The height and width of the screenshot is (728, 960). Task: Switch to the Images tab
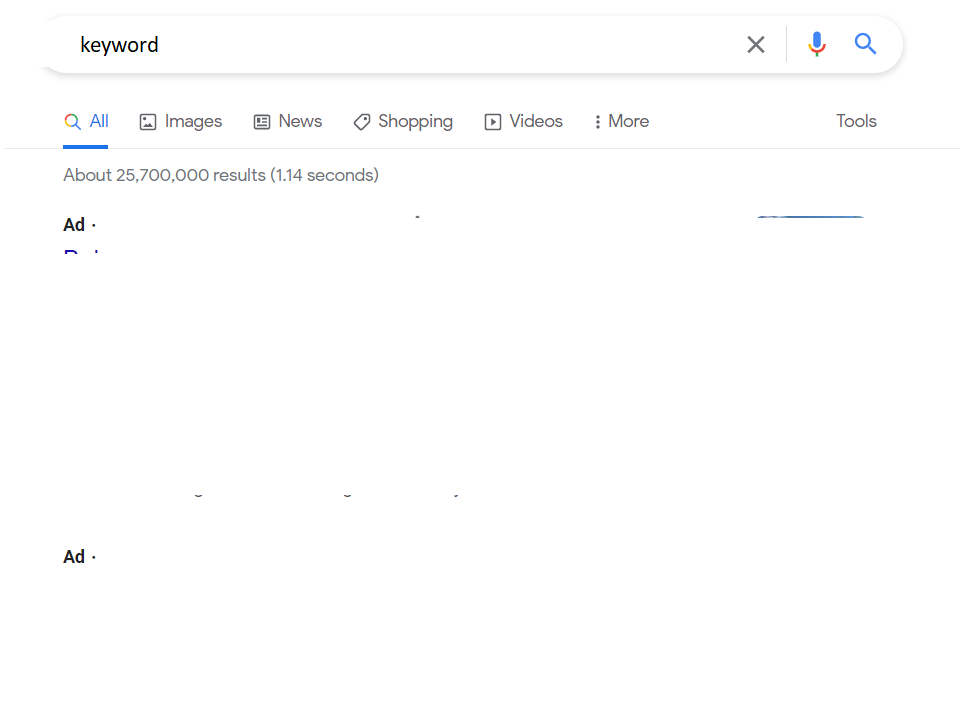[x=181, y=121]
